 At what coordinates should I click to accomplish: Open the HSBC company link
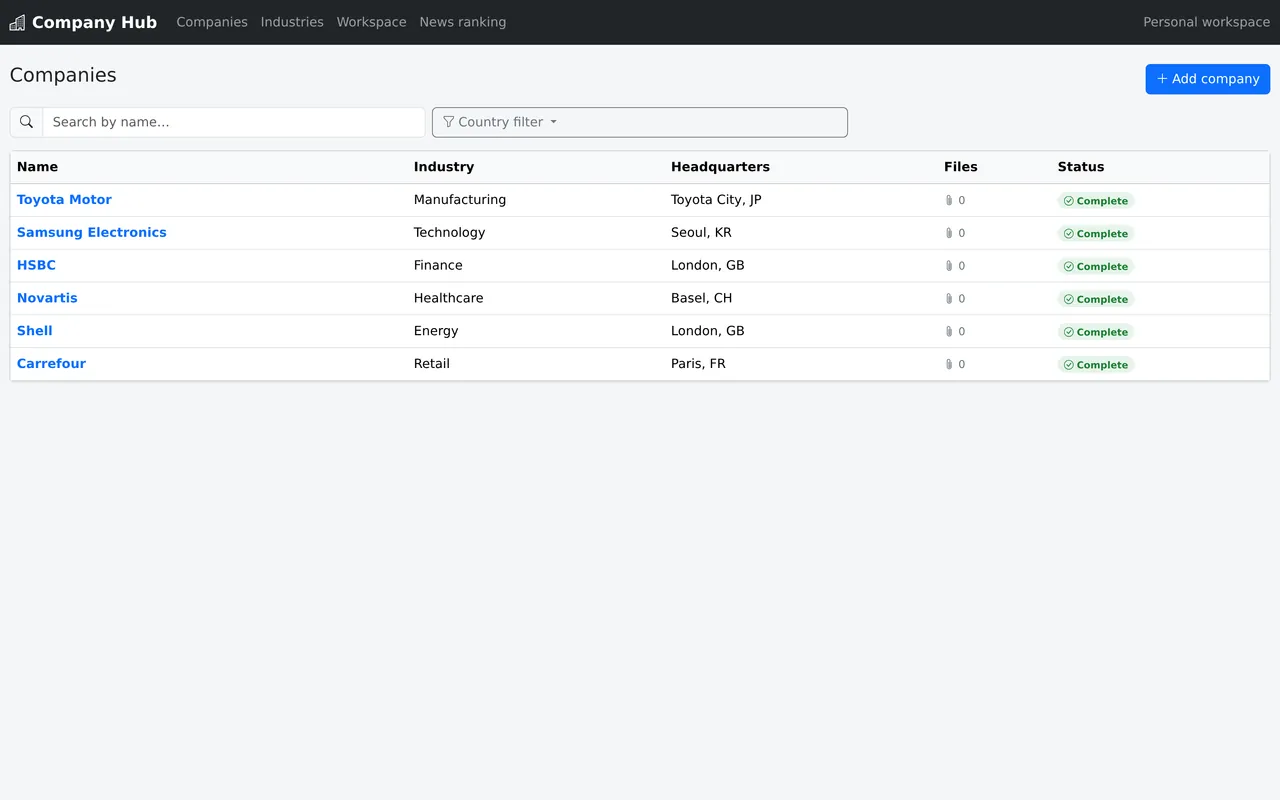tap(36, 265)
